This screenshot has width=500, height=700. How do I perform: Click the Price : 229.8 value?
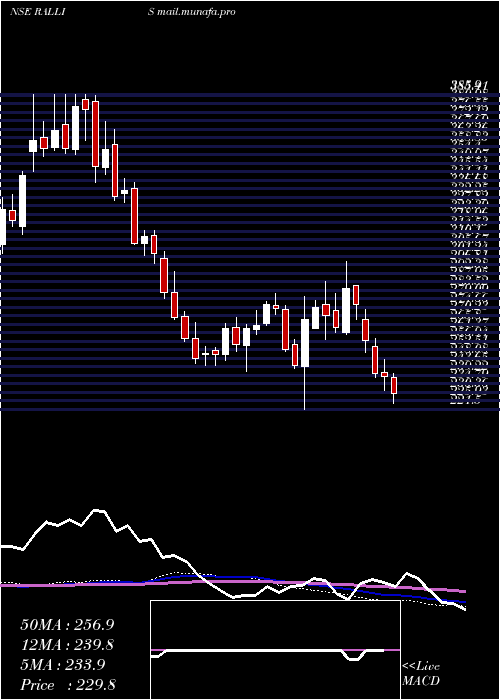coord(68,685)
